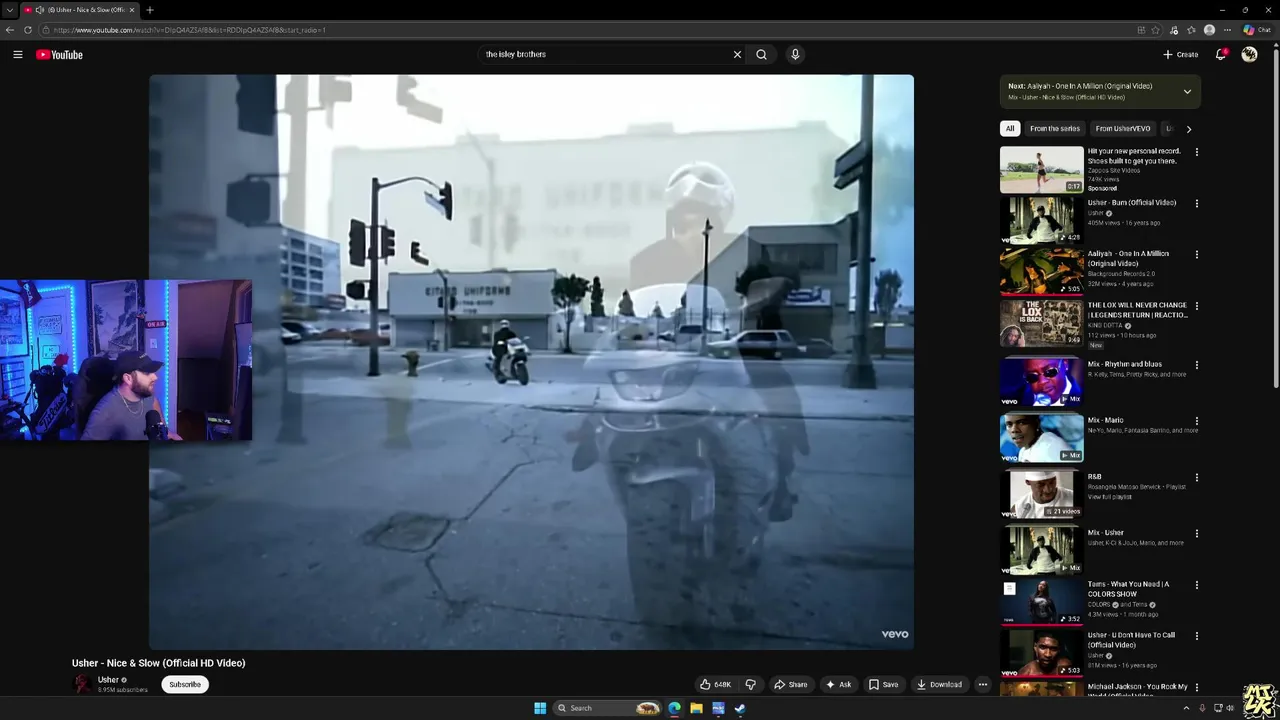Viewport: 1280px width, 720px height.
Task: Open Mix - Rhythm and blues title
Action: click(1125, 364)
